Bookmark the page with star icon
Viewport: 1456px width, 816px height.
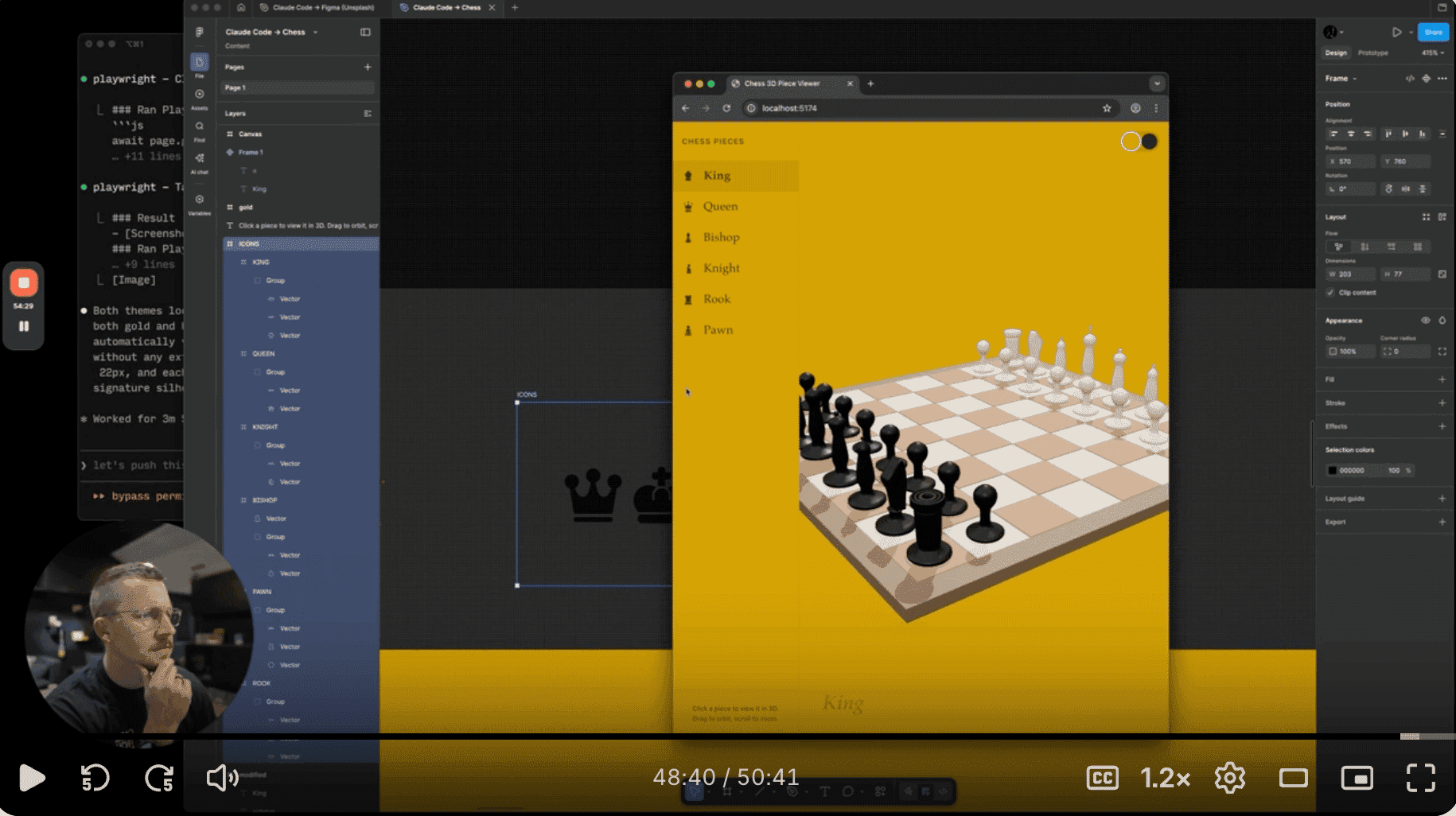click(x=1107, y=108)
